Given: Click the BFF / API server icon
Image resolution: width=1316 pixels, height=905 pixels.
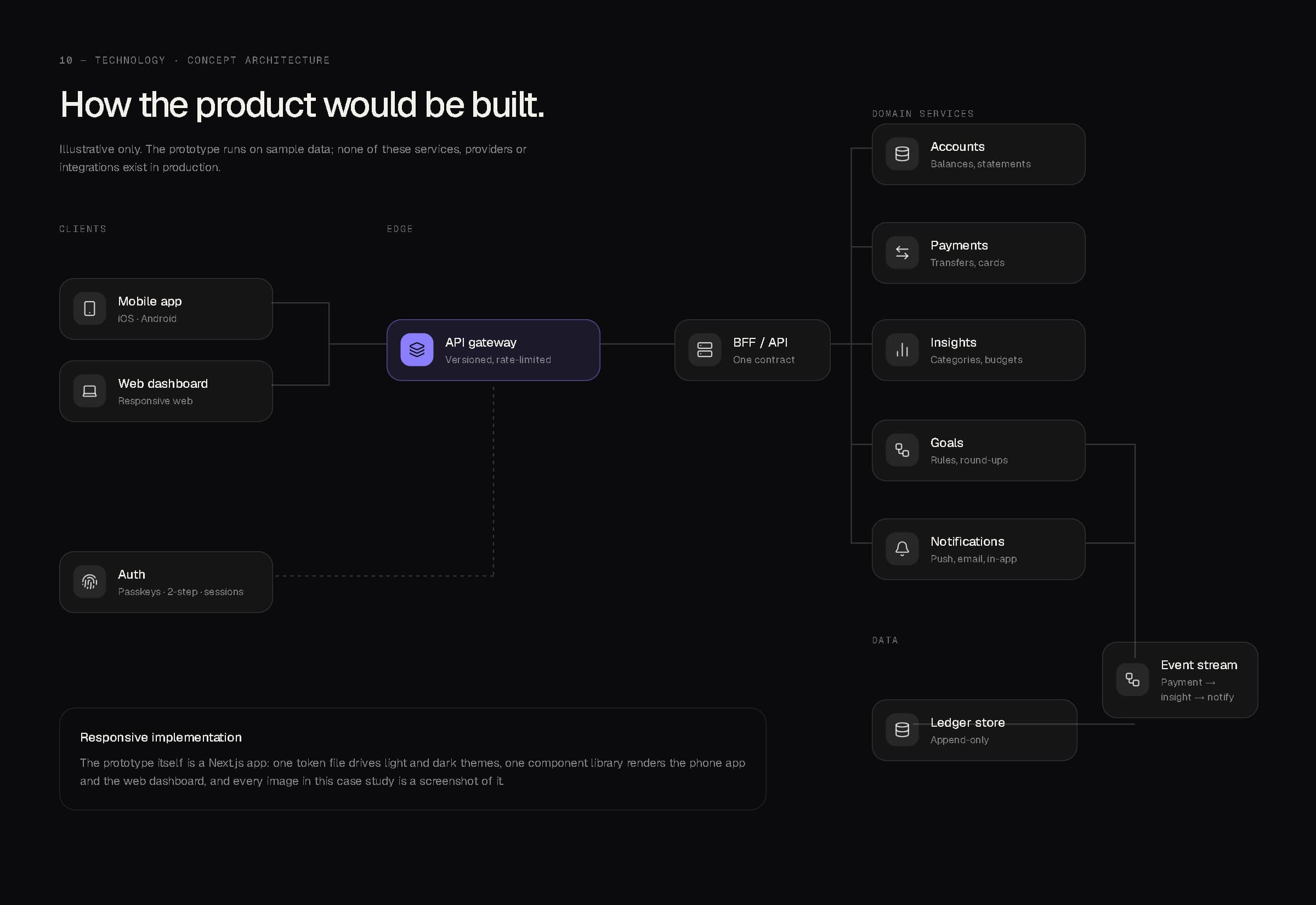Looking at the screenshot, I should tap(705, 349).
